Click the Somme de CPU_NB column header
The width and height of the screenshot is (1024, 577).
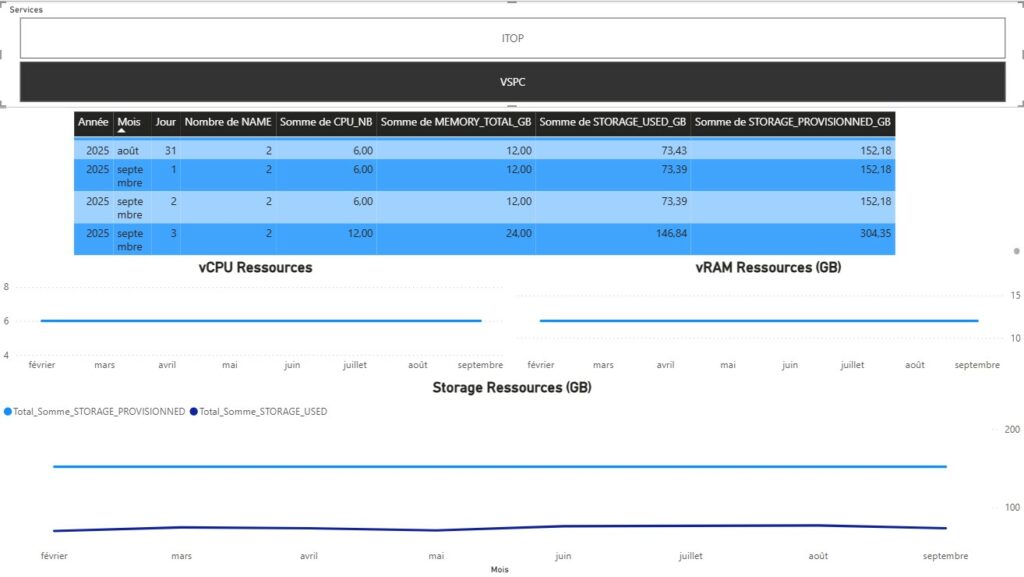326,122
